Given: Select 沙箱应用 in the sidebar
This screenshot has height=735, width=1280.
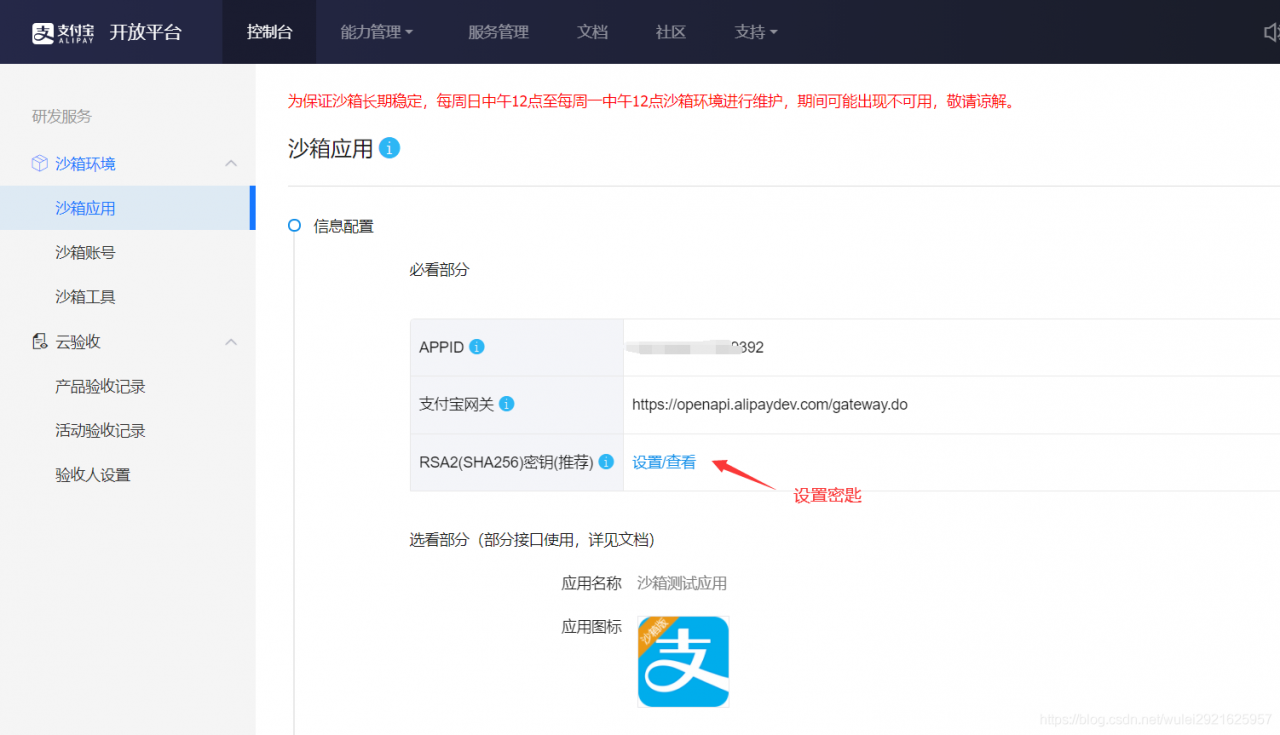Looking at the screenshot, I should pyautogui.click(x=127, y=208).
